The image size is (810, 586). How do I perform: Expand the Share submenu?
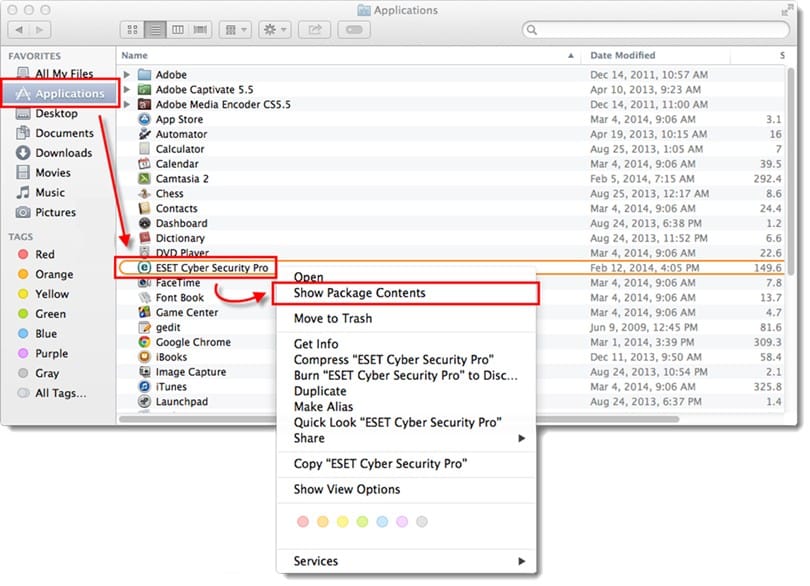click(406, 438)
